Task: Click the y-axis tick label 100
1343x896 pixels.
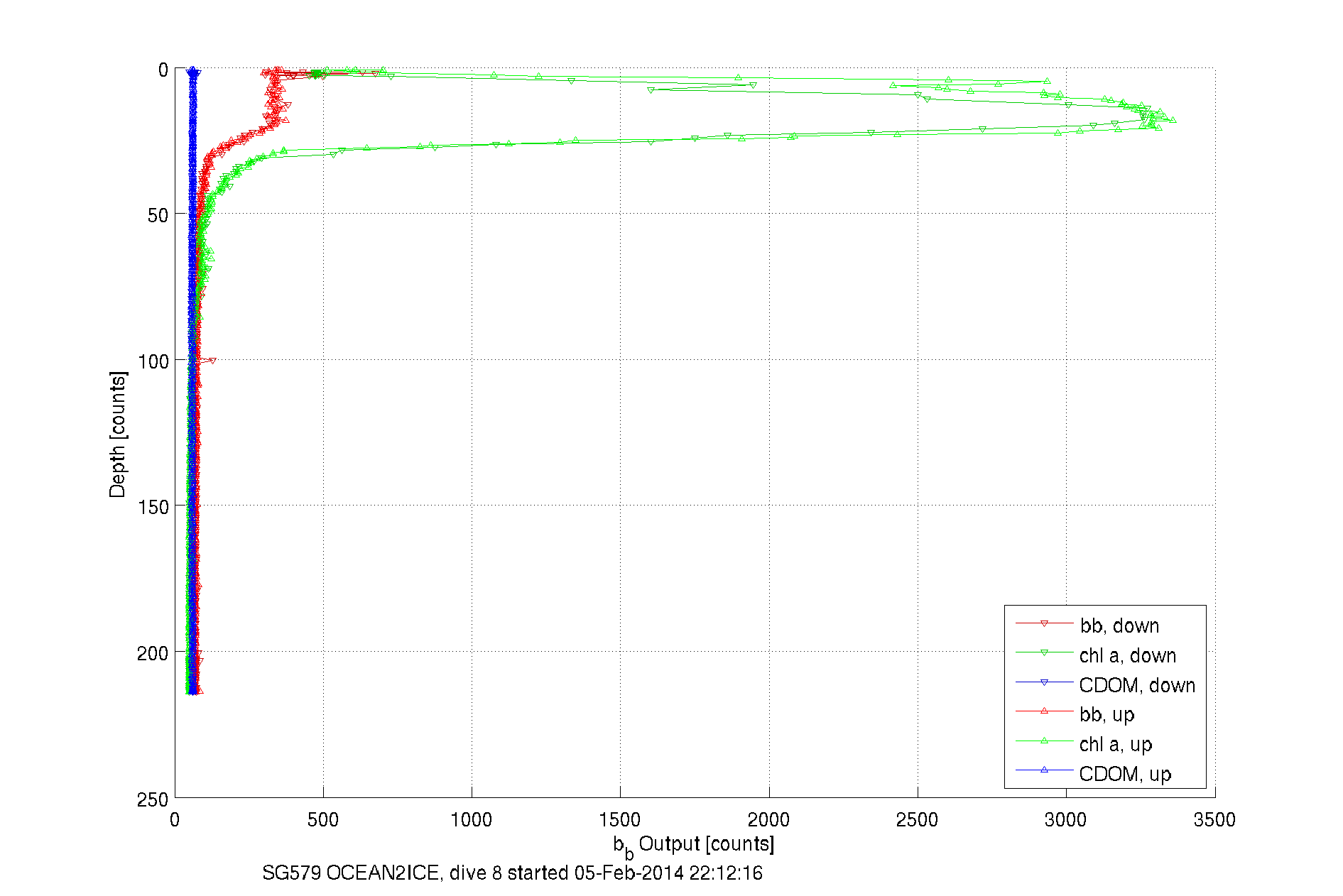Action: coord(153,361)
